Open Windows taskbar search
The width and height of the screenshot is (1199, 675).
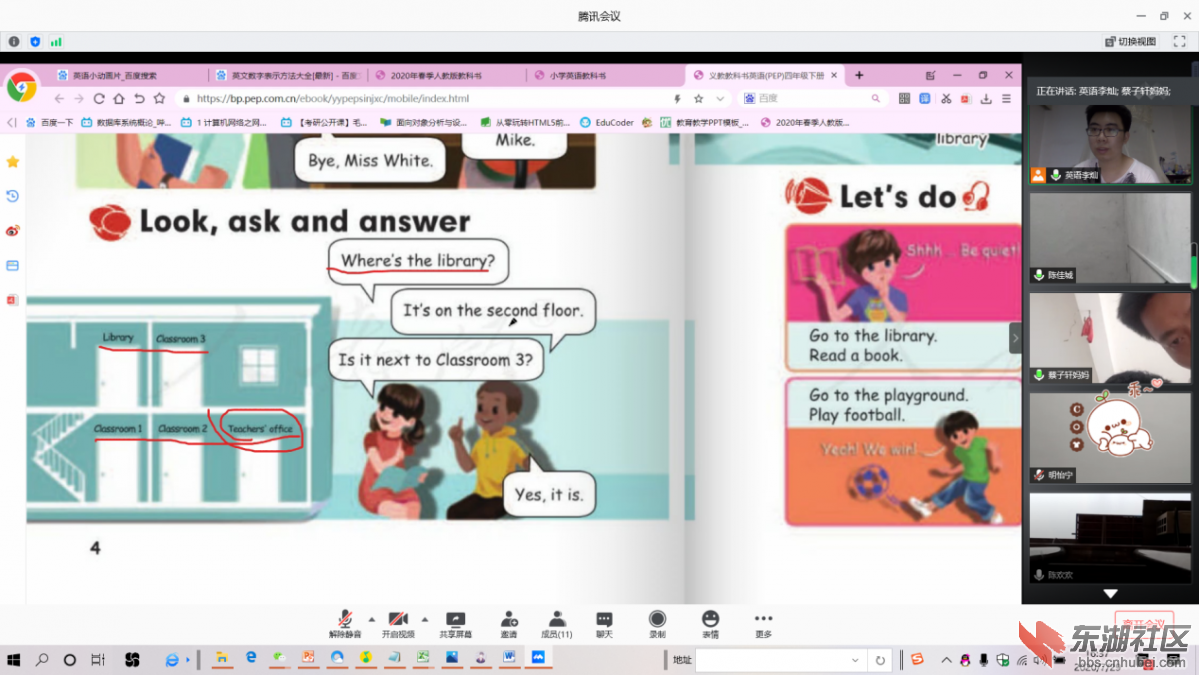click(42, 659)
